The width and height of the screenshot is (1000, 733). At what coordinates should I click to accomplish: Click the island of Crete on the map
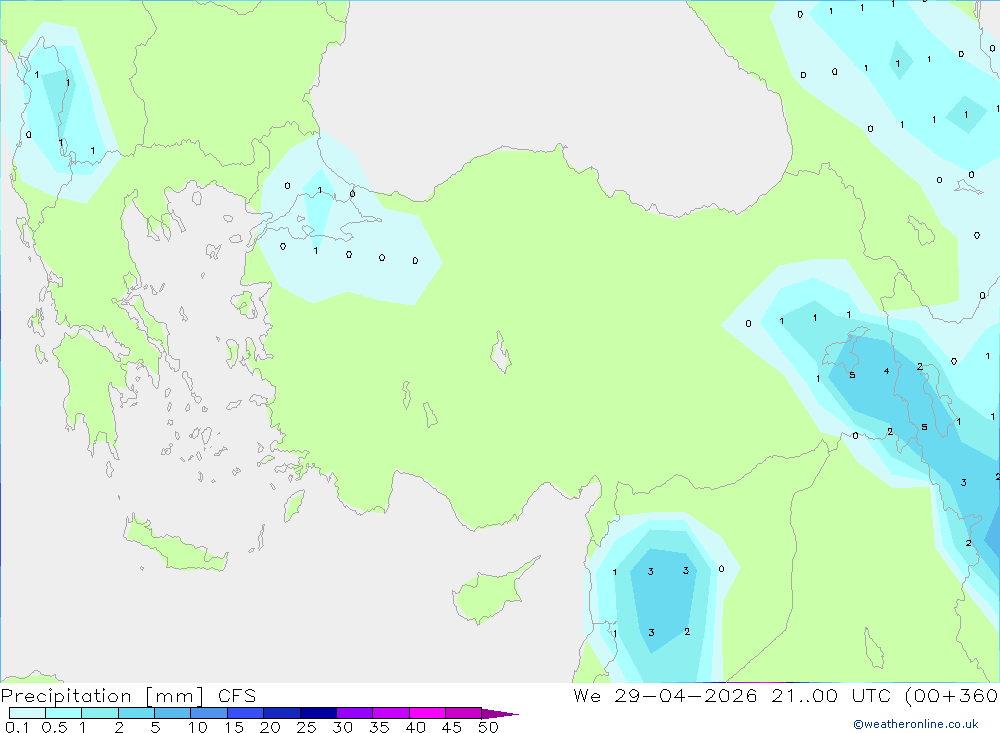point(174,545)
